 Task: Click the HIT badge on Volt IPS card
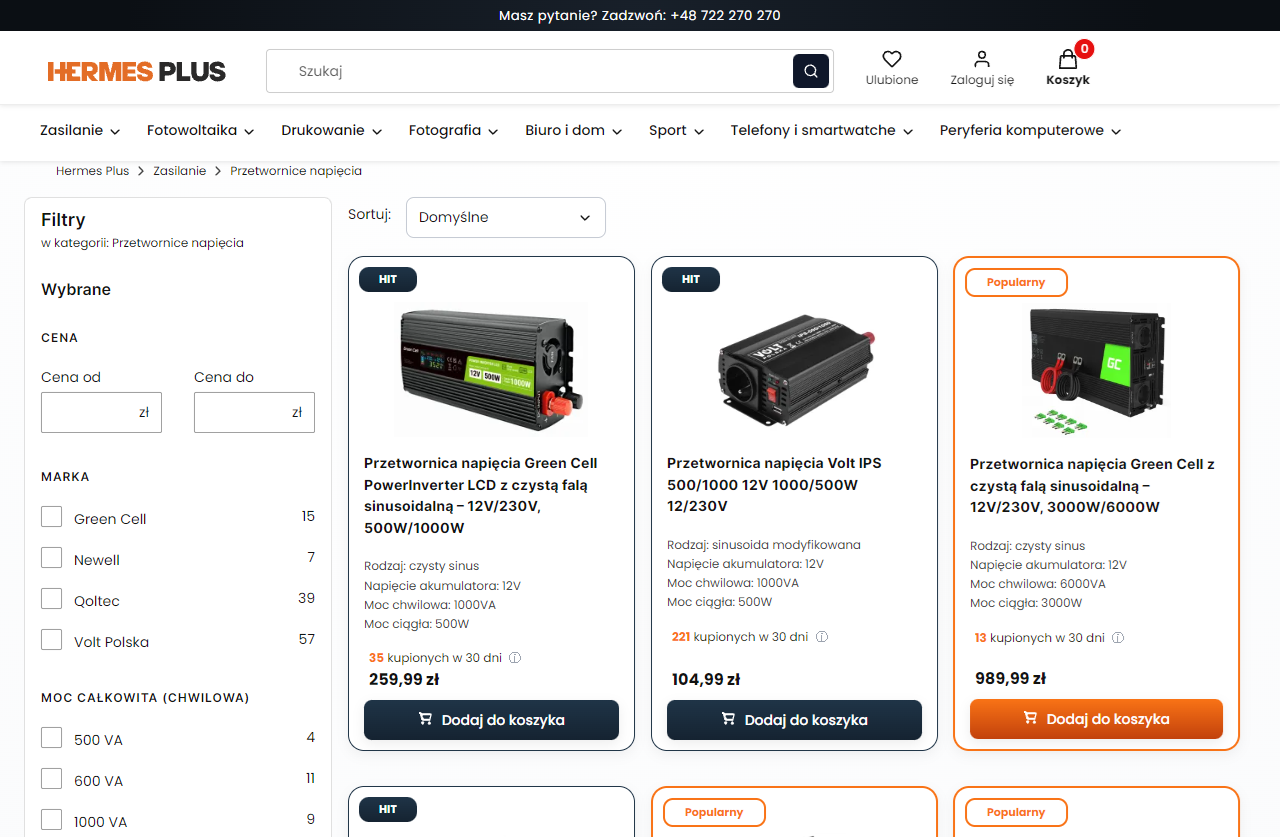coord(691,279)
